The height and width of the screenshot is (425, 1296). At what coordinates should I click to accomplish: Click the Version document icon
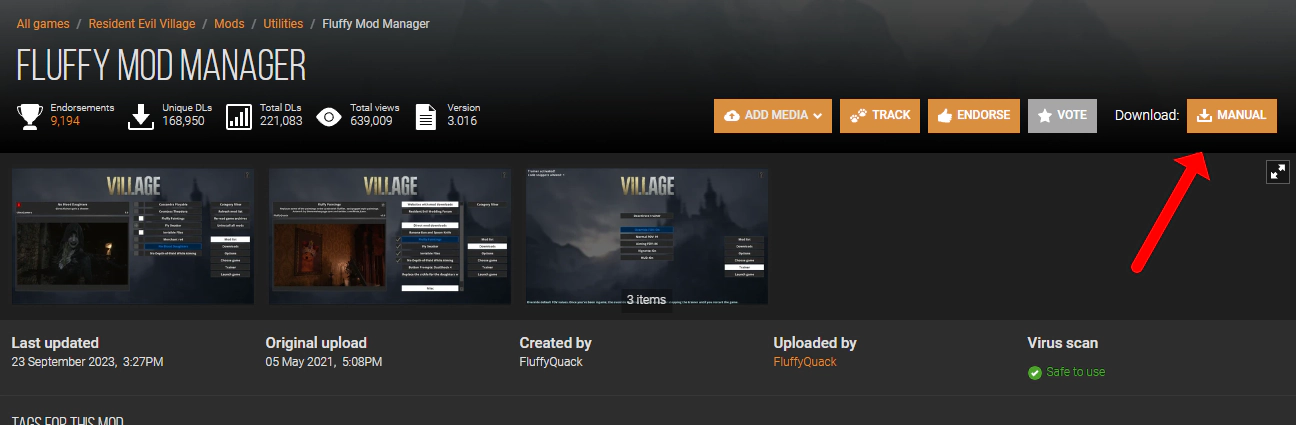point(425,116)
